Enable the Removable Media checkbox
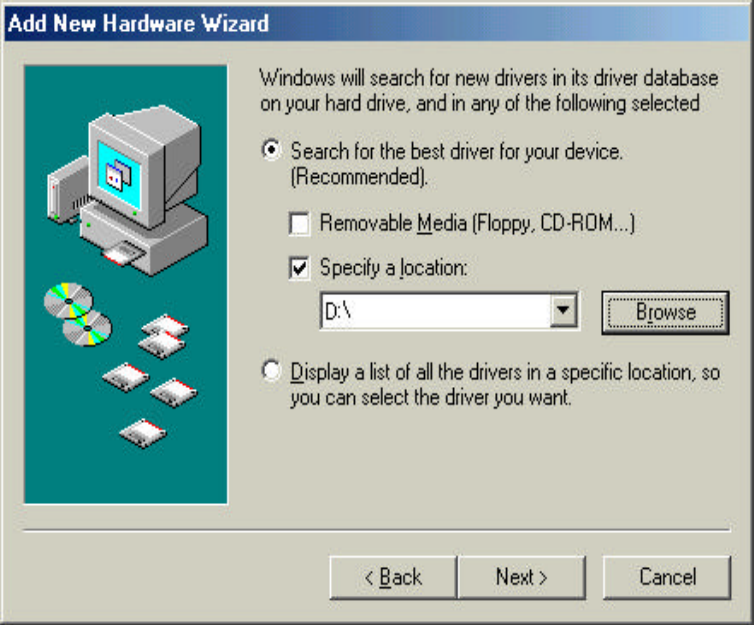This screenshot has height=625, width=754. click(300, 224)
